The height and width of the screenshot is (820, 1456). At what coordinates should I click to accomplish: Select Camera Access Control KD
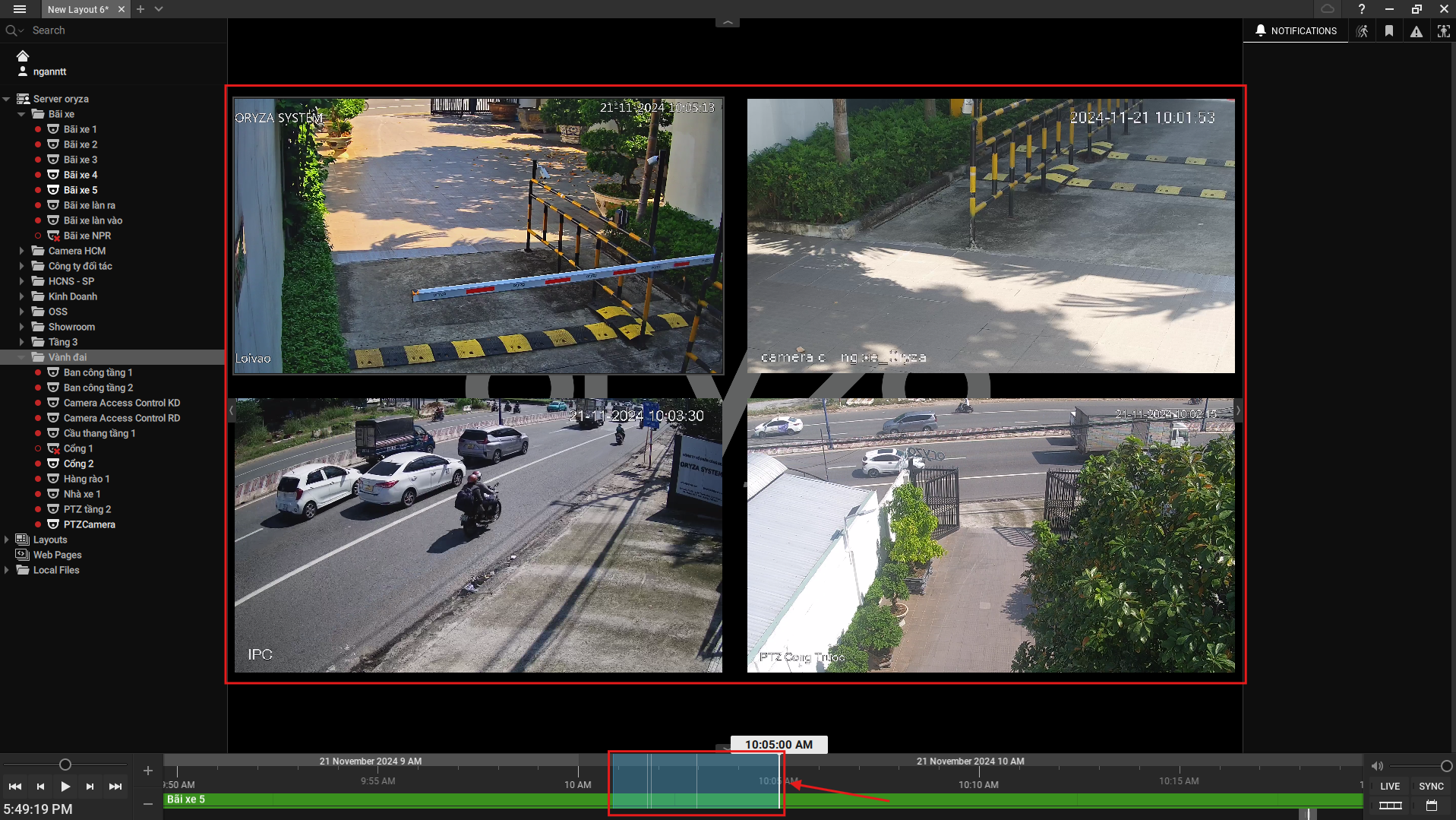(122, 403)
